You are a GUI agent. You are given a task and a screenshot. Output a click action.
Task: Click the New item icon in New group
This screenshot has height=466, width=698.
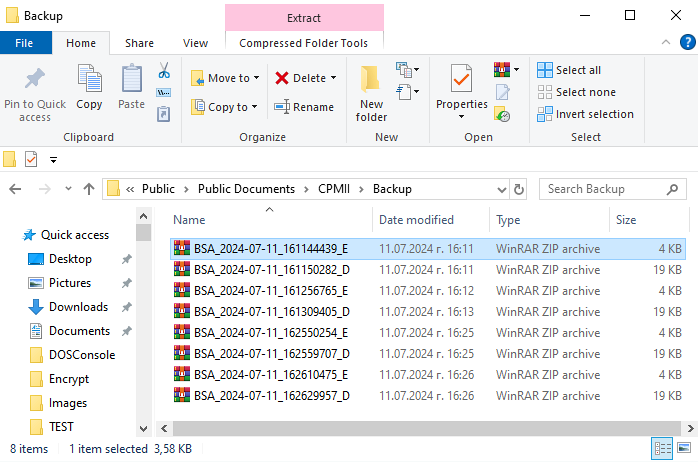click(404, 69)
